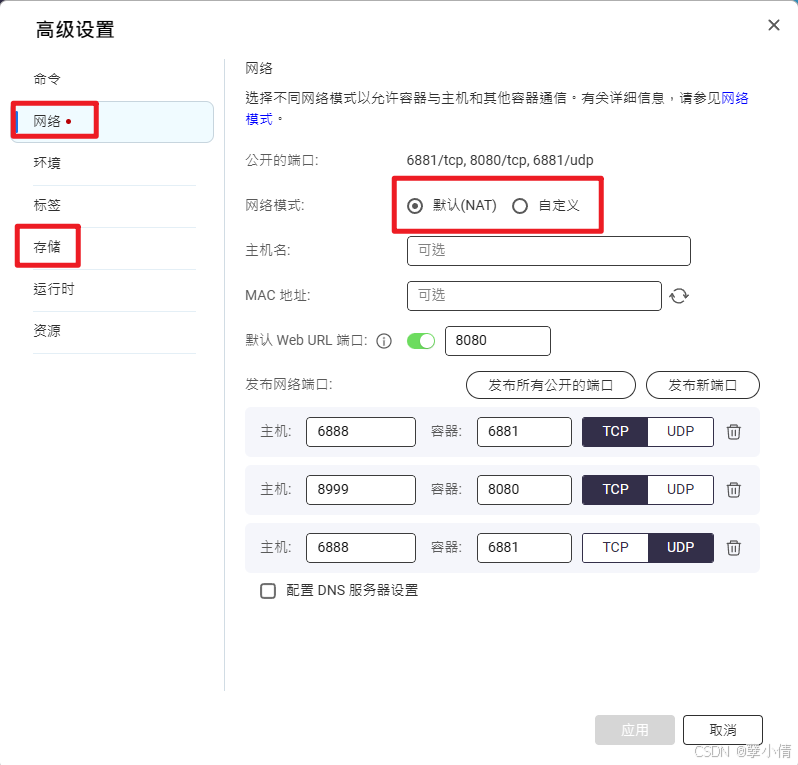
Task: Click the 公开的端口: label
Action: click(x=281, y=160)
